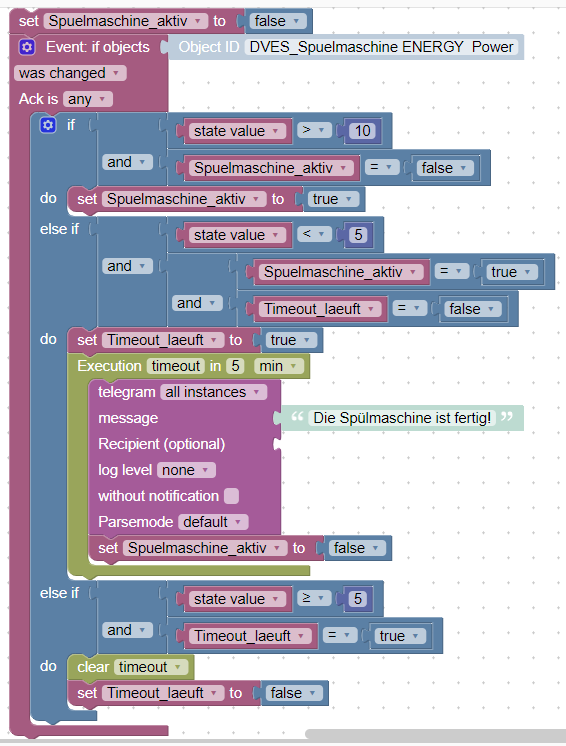Open the true dropdown in the do set Spuelmaschine_aktiv block
566x746 pixels.
point(332,199)
